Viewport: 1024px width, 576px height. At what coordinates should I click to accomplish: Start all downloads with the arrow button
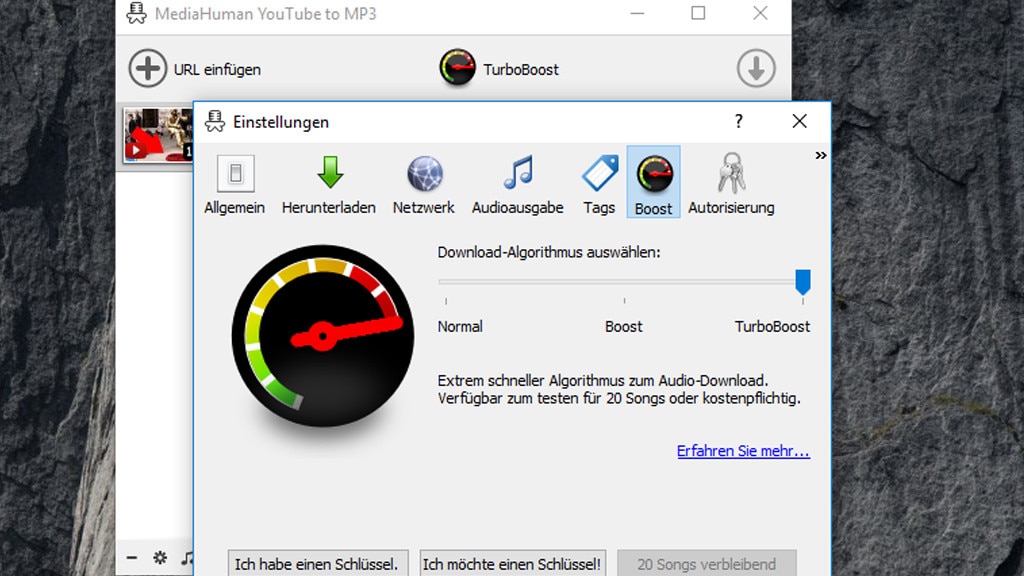756,68
